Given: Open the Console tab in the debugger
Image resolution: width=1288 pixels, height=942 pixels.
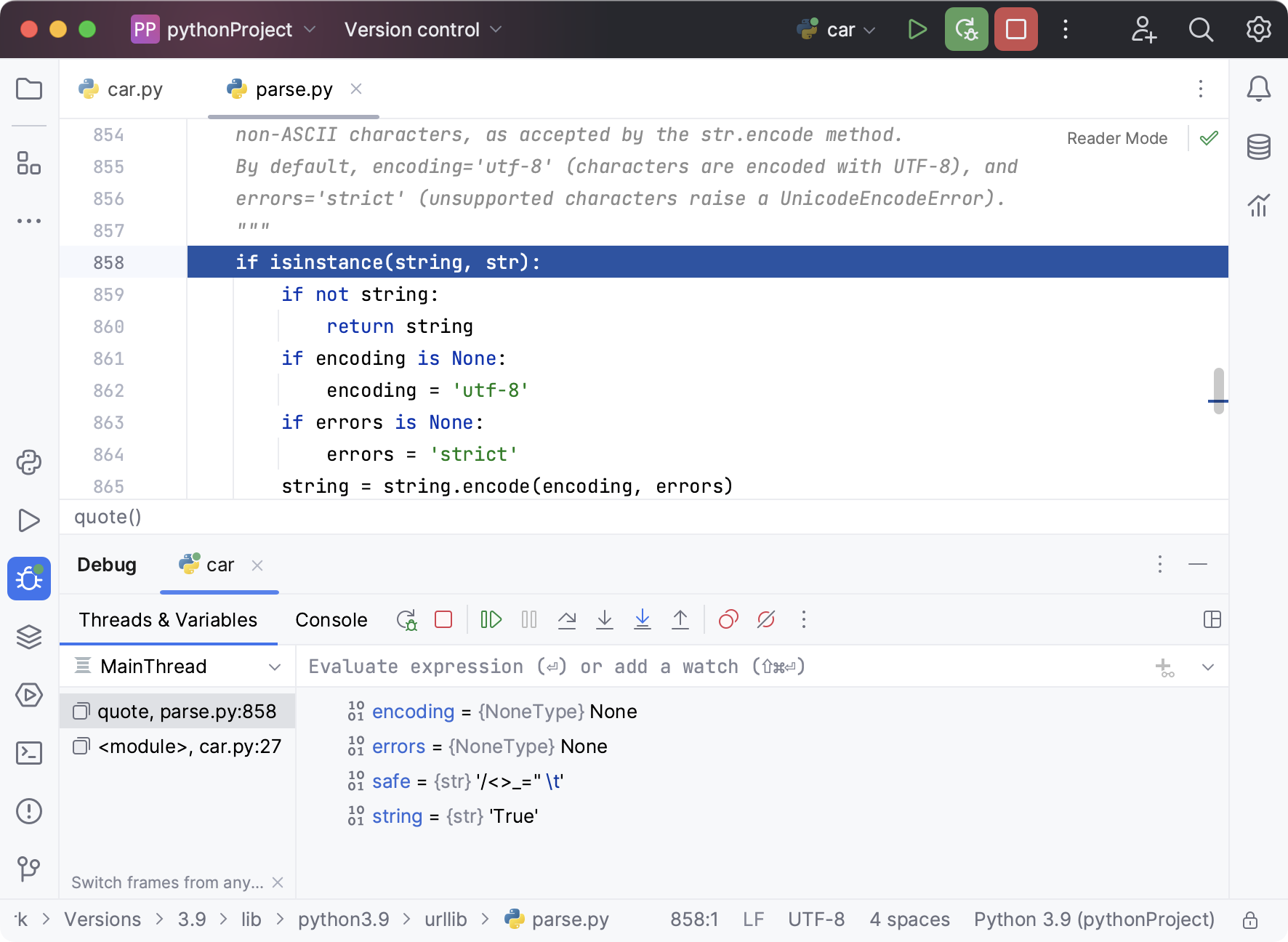Looking at the screenshot, I should (x=331, y=619).
